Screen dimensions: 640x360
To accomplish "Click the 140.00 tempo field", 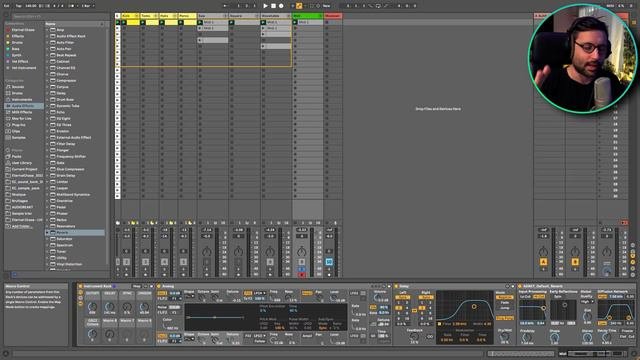I will [31, 6].
